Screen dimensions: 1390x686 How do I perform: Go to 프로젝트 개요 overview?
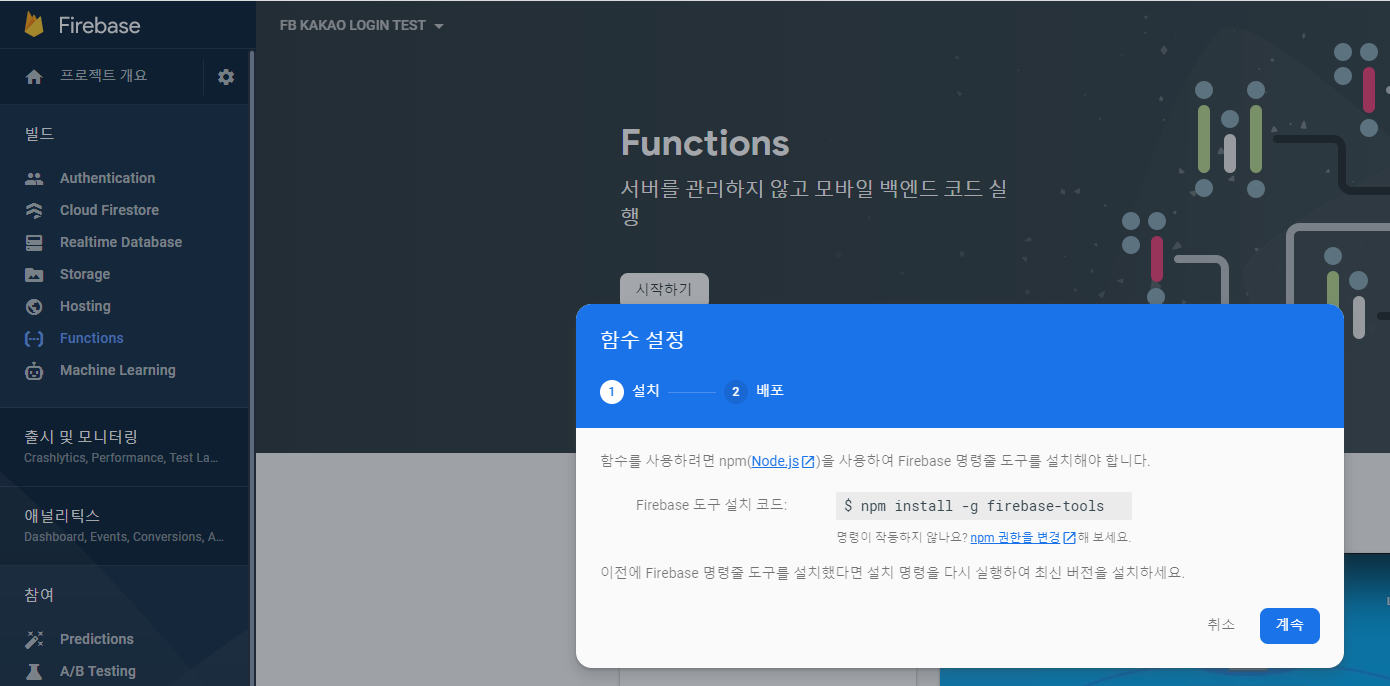click(103, 76)
